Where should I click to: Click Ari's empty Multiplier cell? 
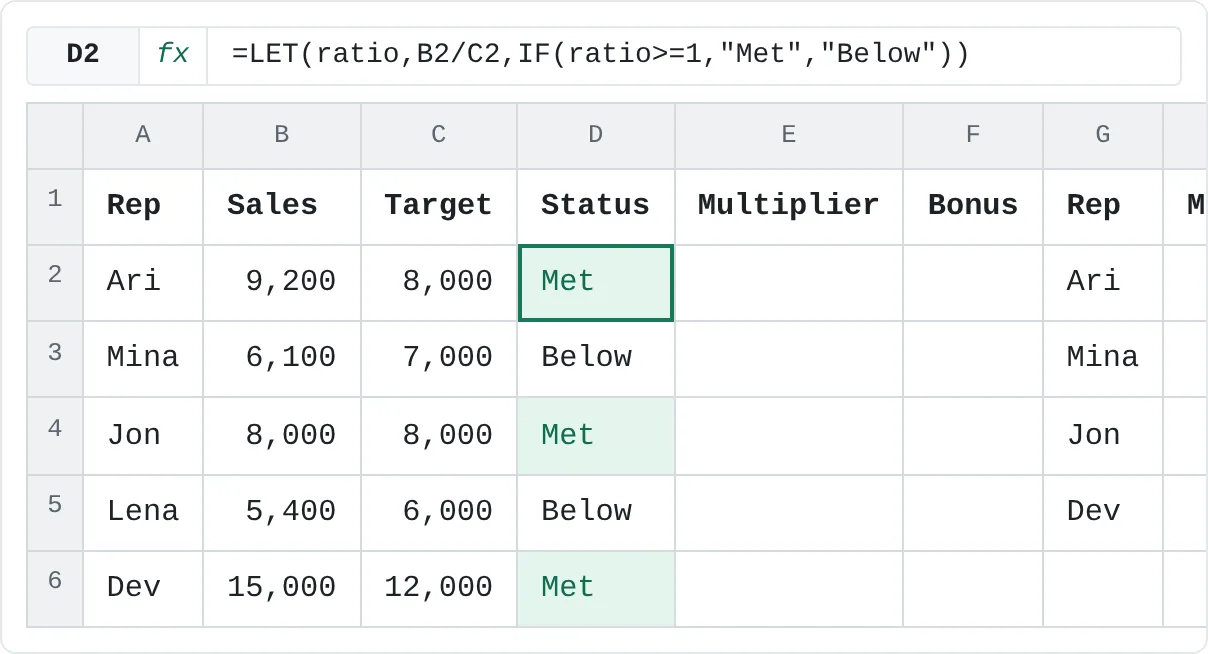pos(789,283)
